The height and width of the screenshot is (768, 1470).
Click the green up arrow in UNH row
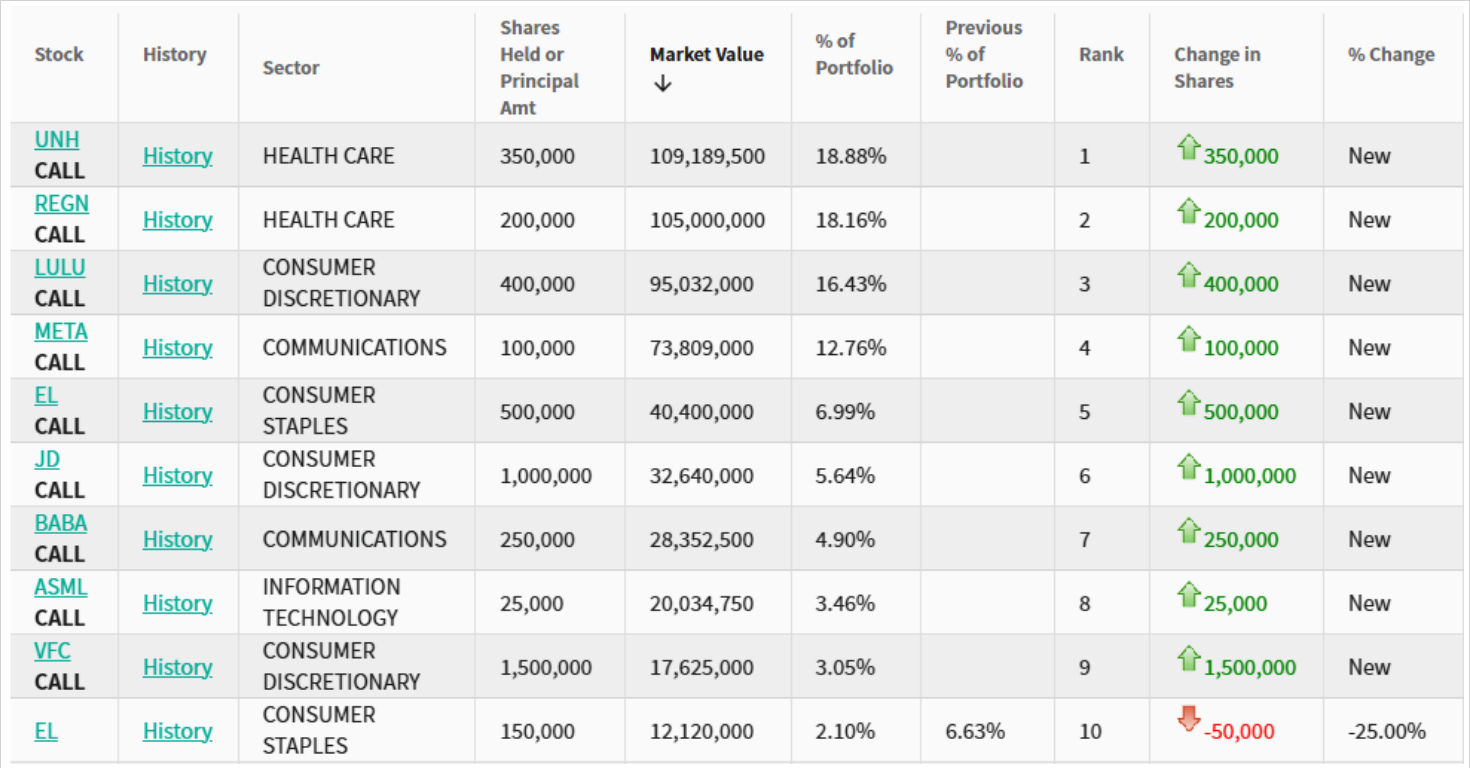click(1188, 149)
